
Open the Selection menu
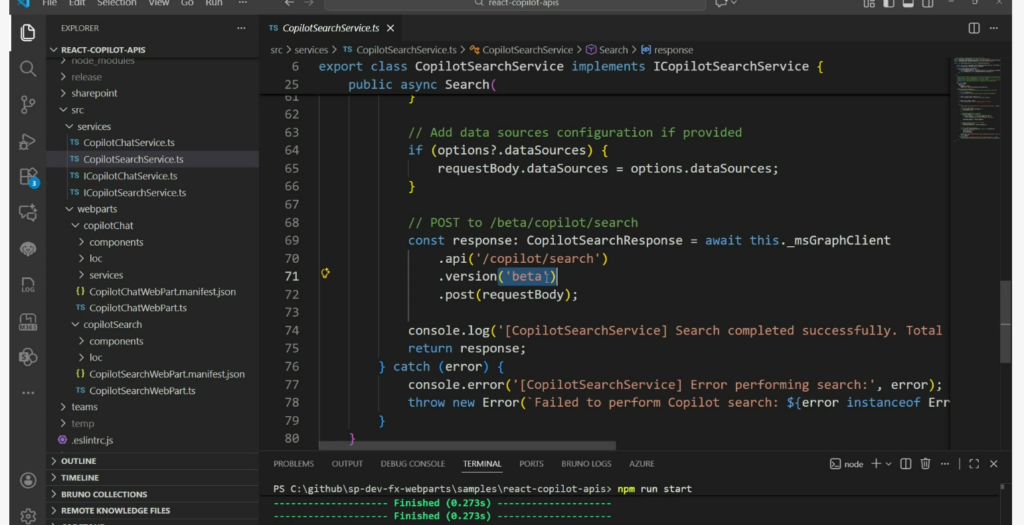click(116, 3)
